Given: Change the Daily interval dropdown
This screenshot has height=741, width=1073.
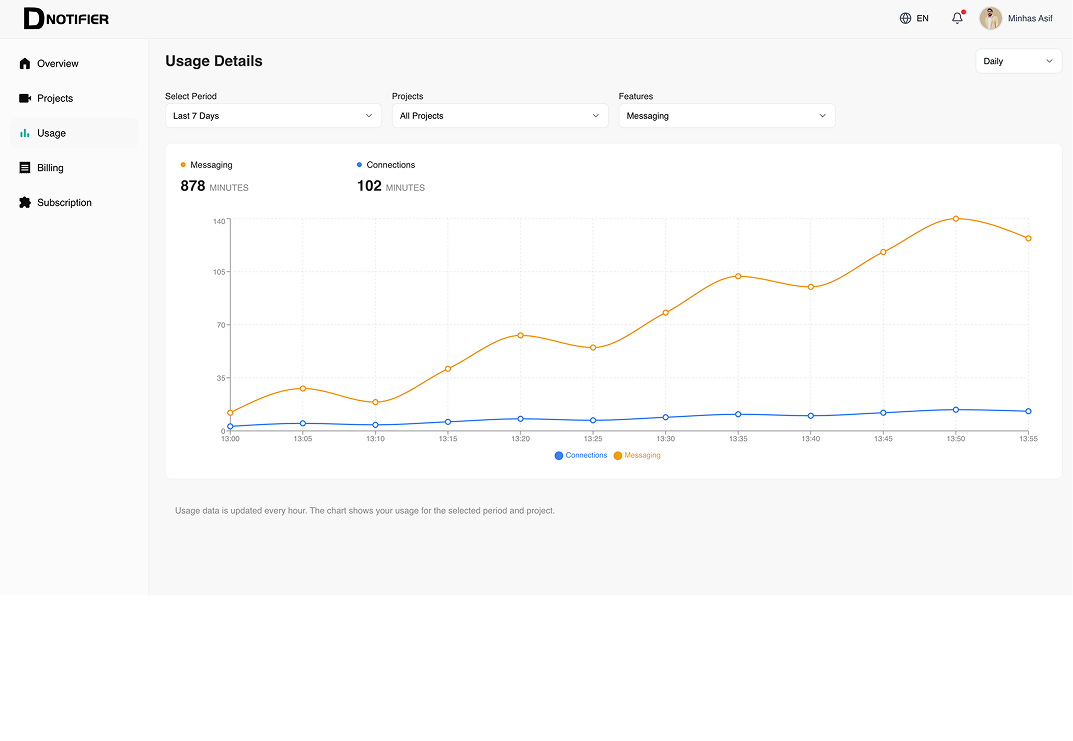Looking at the screenshot, I should 1018,61.
